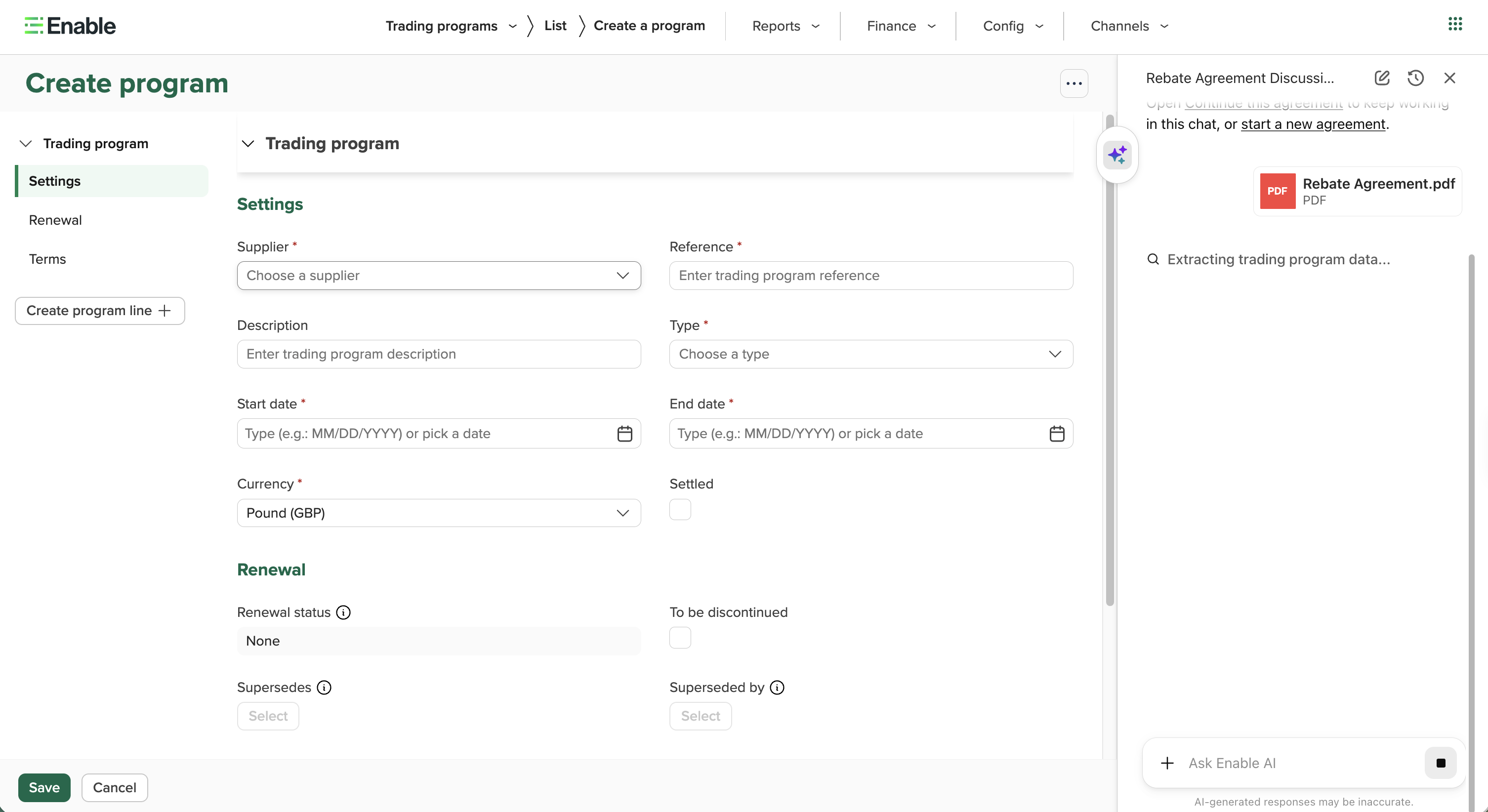
Task: Show Superseded by info tooltip
Action: (777, 687)
